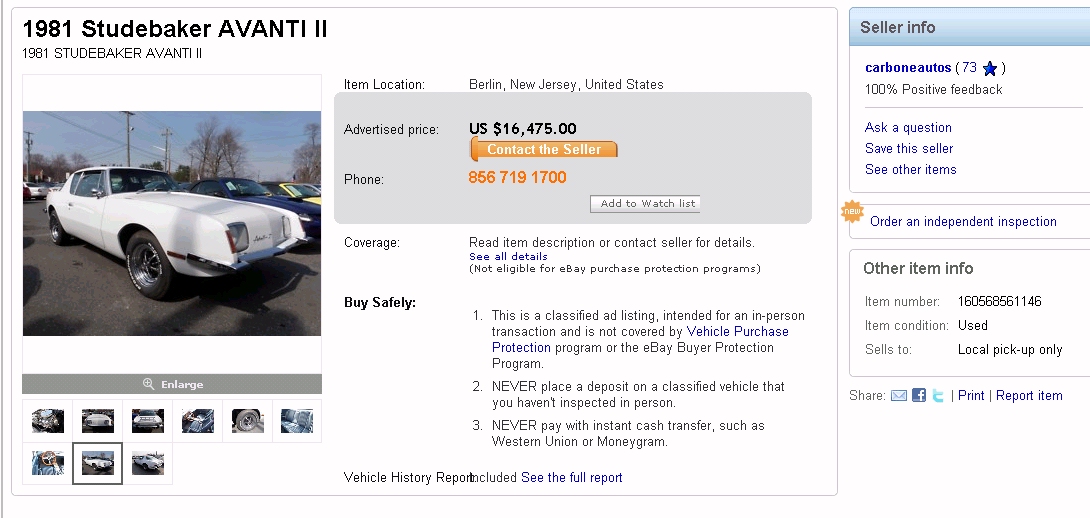Click the orange 'new' badge icon

click(x=851, y=212)
